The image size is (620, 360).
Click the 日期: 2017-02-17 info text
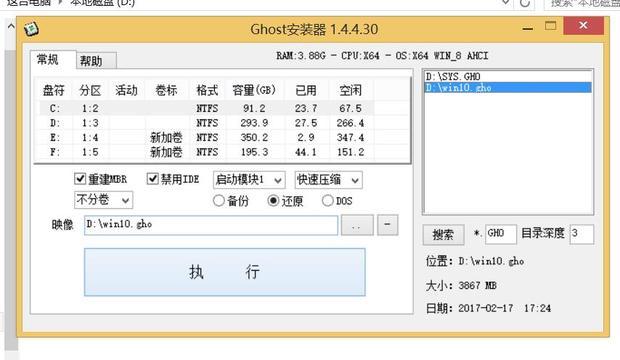(488, 308)
